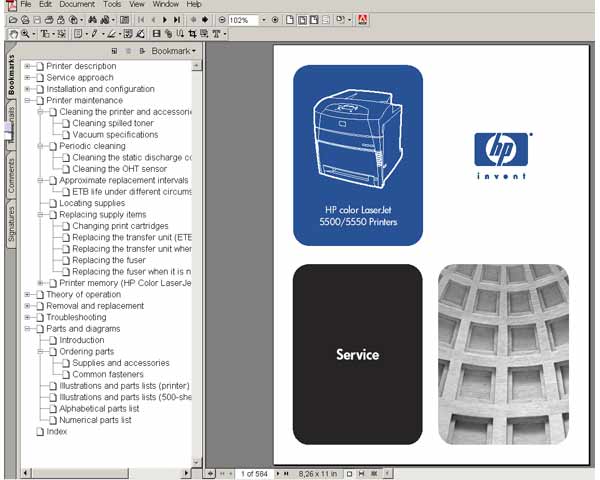Open the Bookmark panel dropdown menu
This screenshot has height=480, width=600.
173,51
